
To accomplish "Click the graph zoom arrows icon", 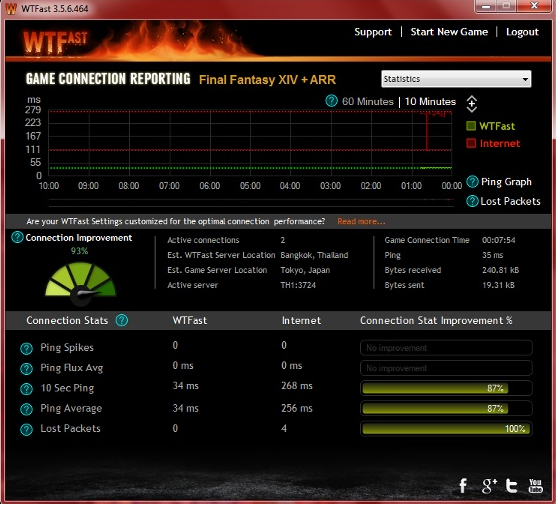I will (472, 104).
